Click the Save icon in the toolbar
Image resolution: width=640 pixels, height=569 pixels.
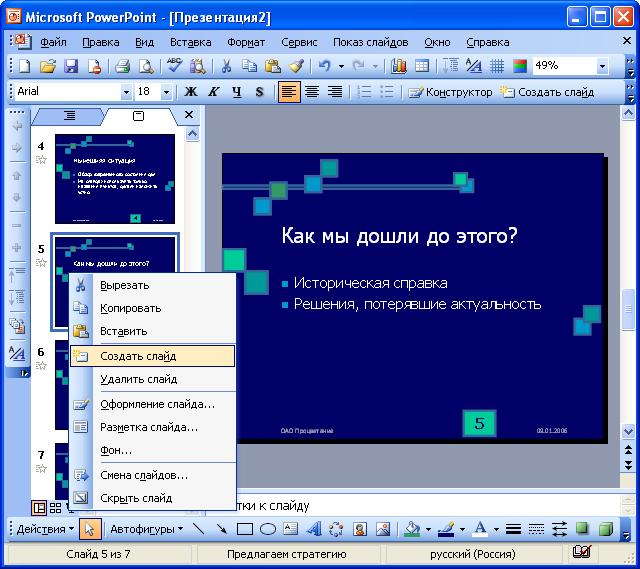coord(71,66)
